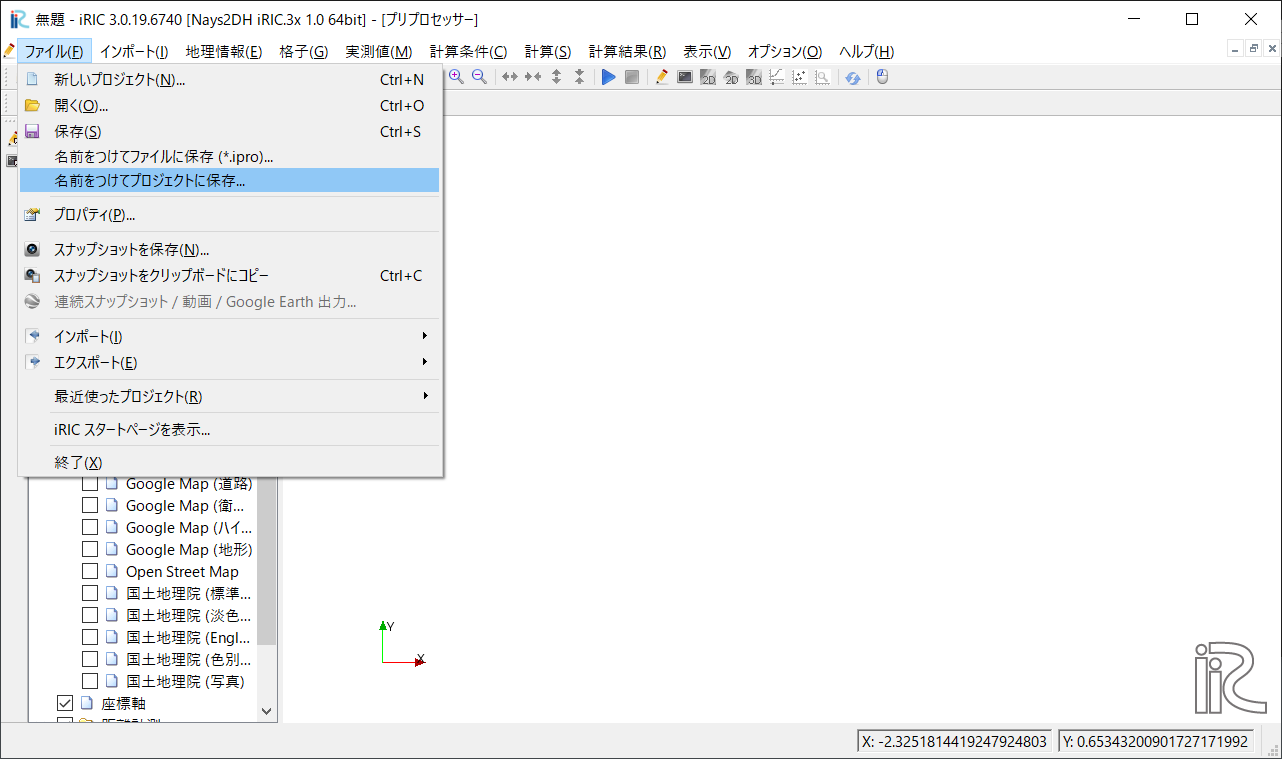Open the 3D post-processing window icon
Image resolution: width=1282 pixels, height=759 pixels.
click(x=754, y=77)
